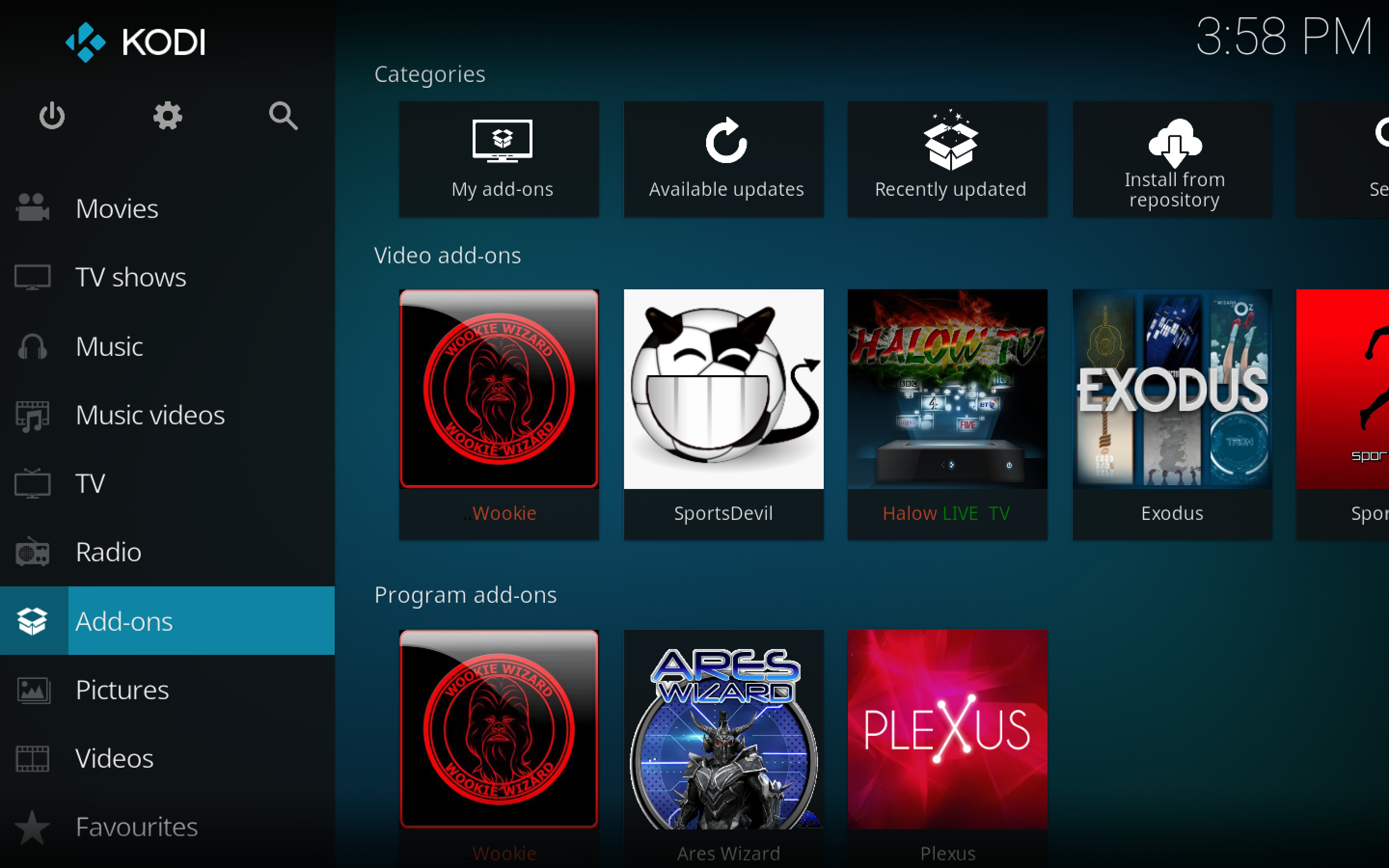Click the Video add-ons heading
This screenshot has height=868, width=1389.
(448, 256)
